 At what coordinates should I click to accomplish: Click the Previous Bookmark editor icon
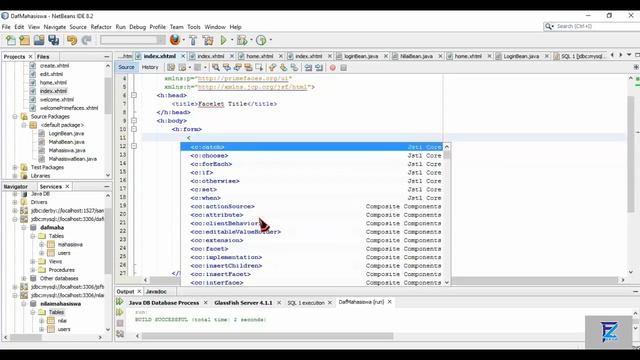272,67
